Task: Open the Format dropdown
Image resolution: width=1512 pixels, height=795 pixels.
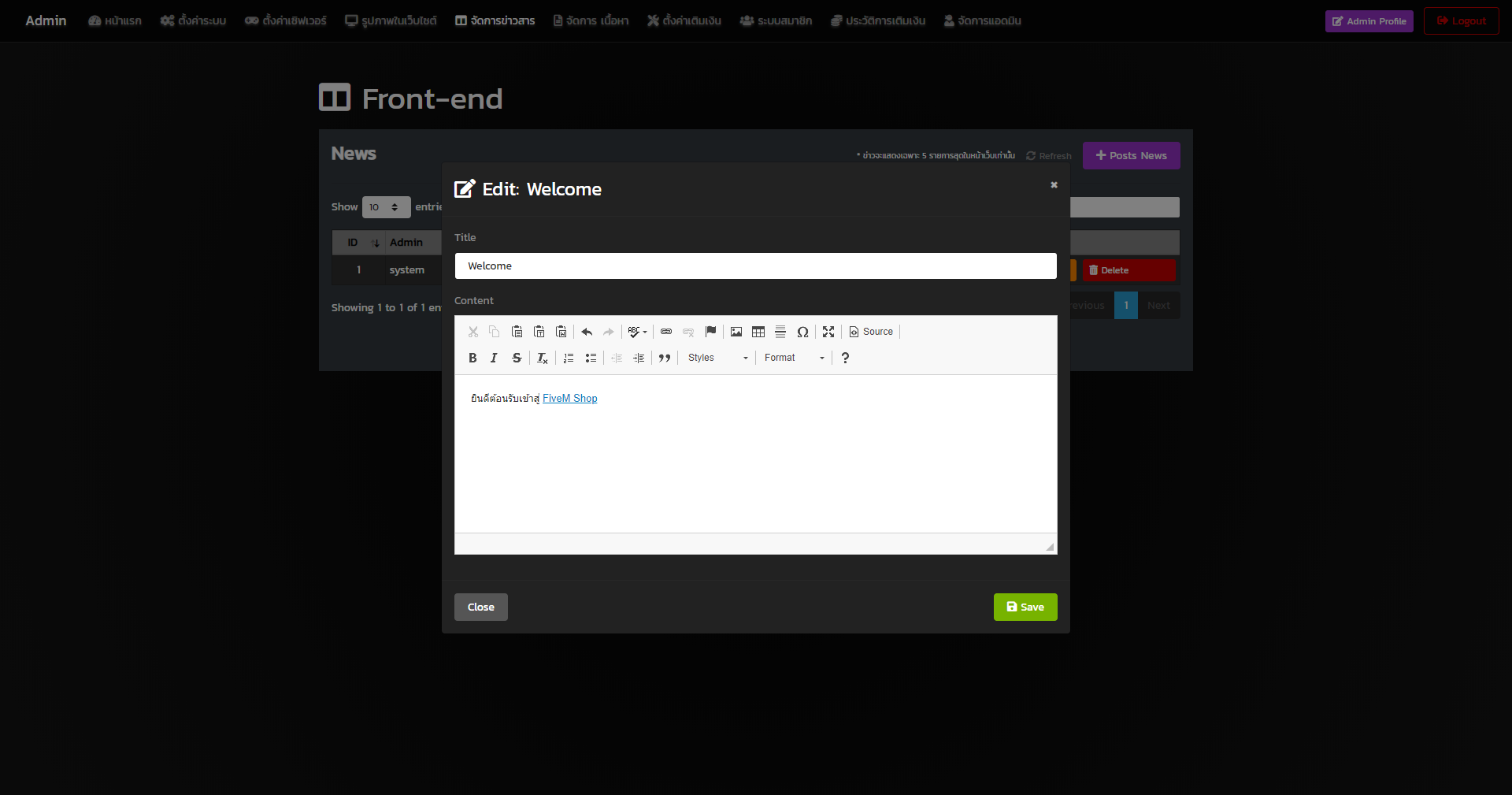Action: (x=794, y=358)
